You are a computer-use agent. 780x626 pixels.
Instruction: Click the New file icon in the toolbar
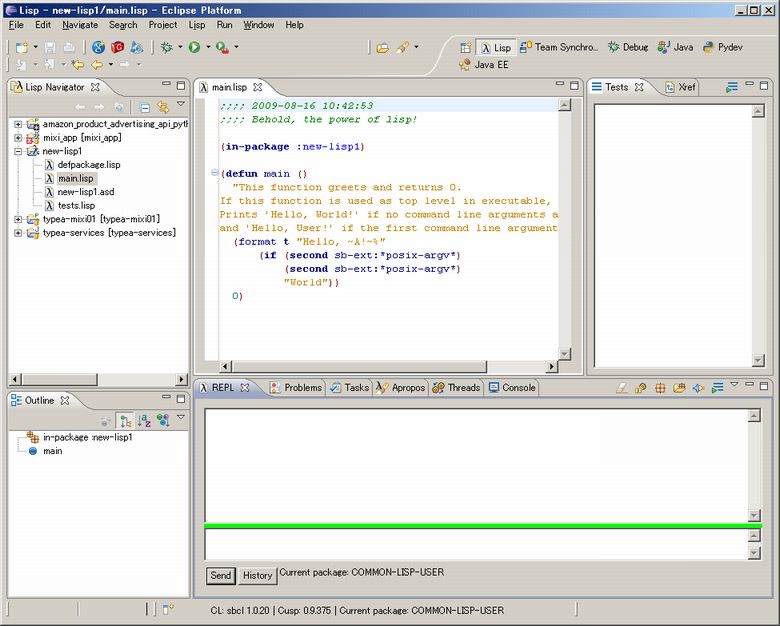pos(22,47)
